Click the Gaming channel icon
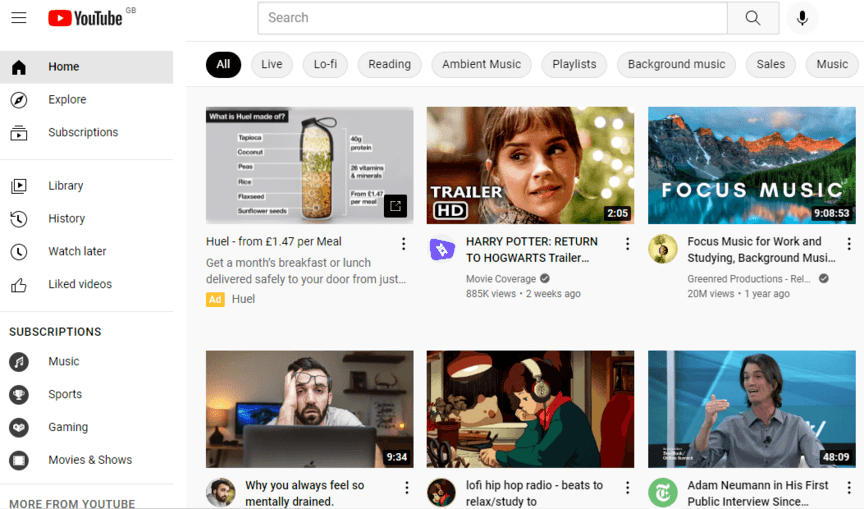This screenshot has width=864, height=509. coord(19,427)
